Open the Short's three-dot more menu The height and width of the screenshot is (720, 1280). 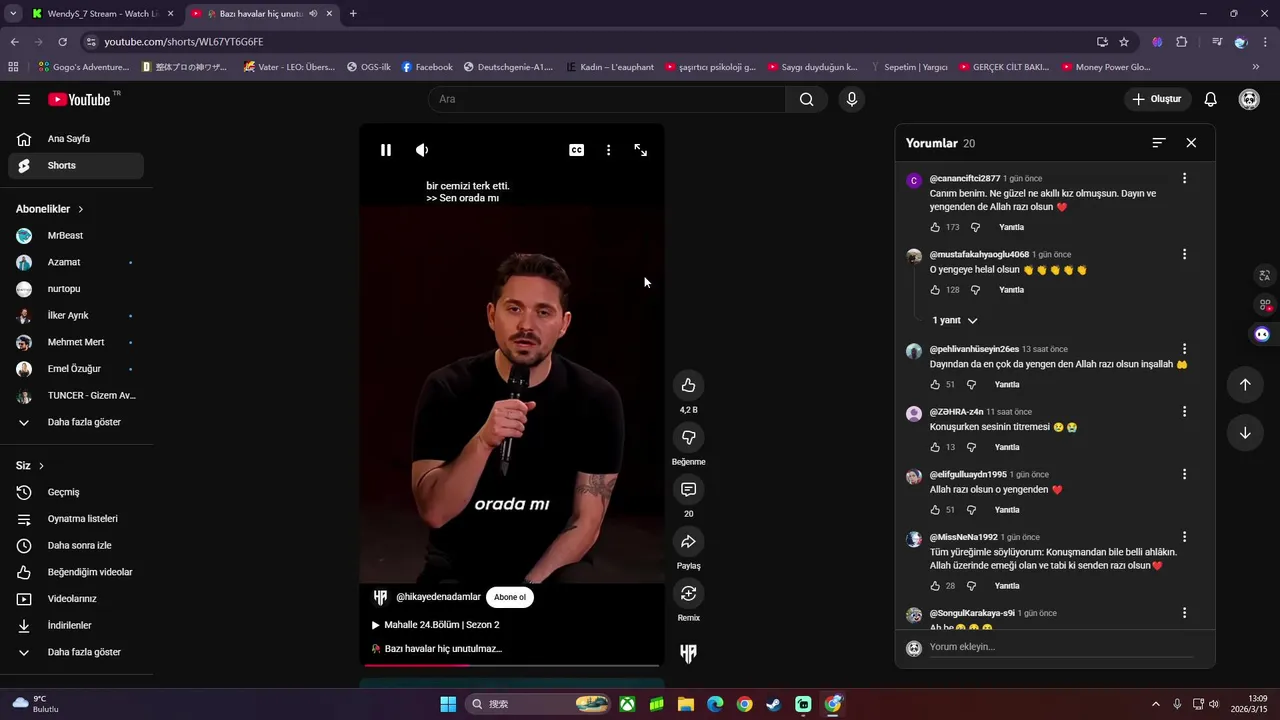pyautogui.click(x=608, y=150)
